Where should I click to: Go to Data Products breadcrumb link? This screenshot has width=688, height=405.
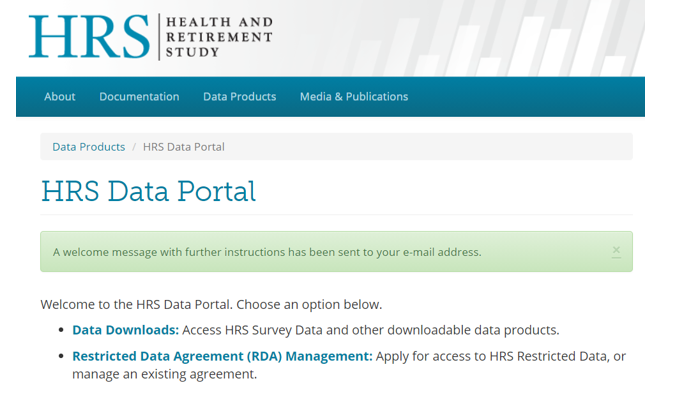click(x=89, y=147)
